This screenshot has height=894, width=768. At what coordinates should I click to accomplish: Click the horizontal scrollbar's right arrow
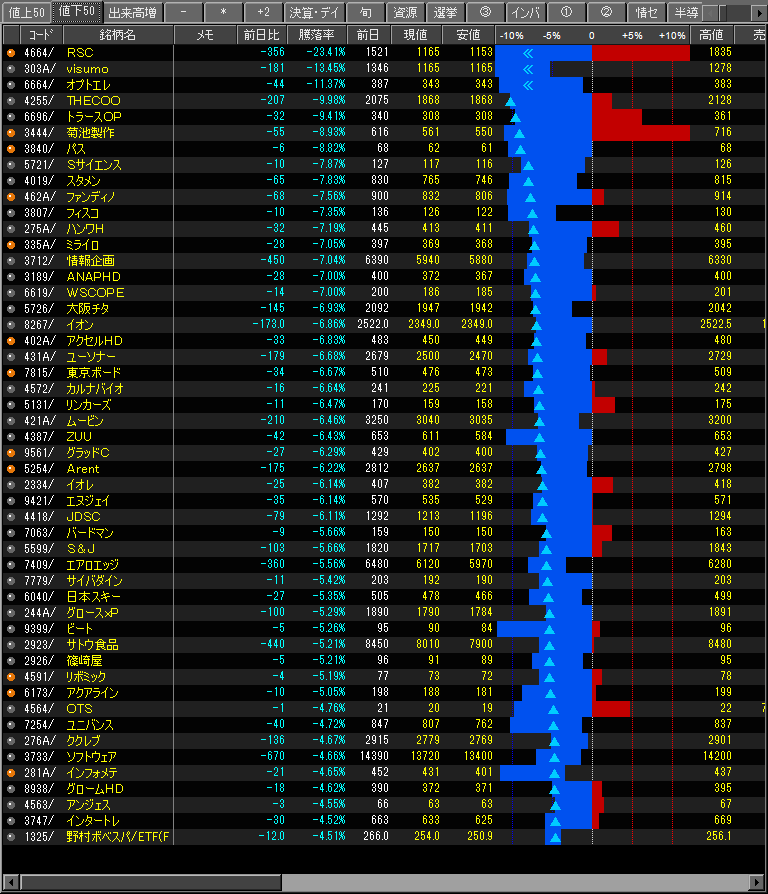tap(759, 883)
